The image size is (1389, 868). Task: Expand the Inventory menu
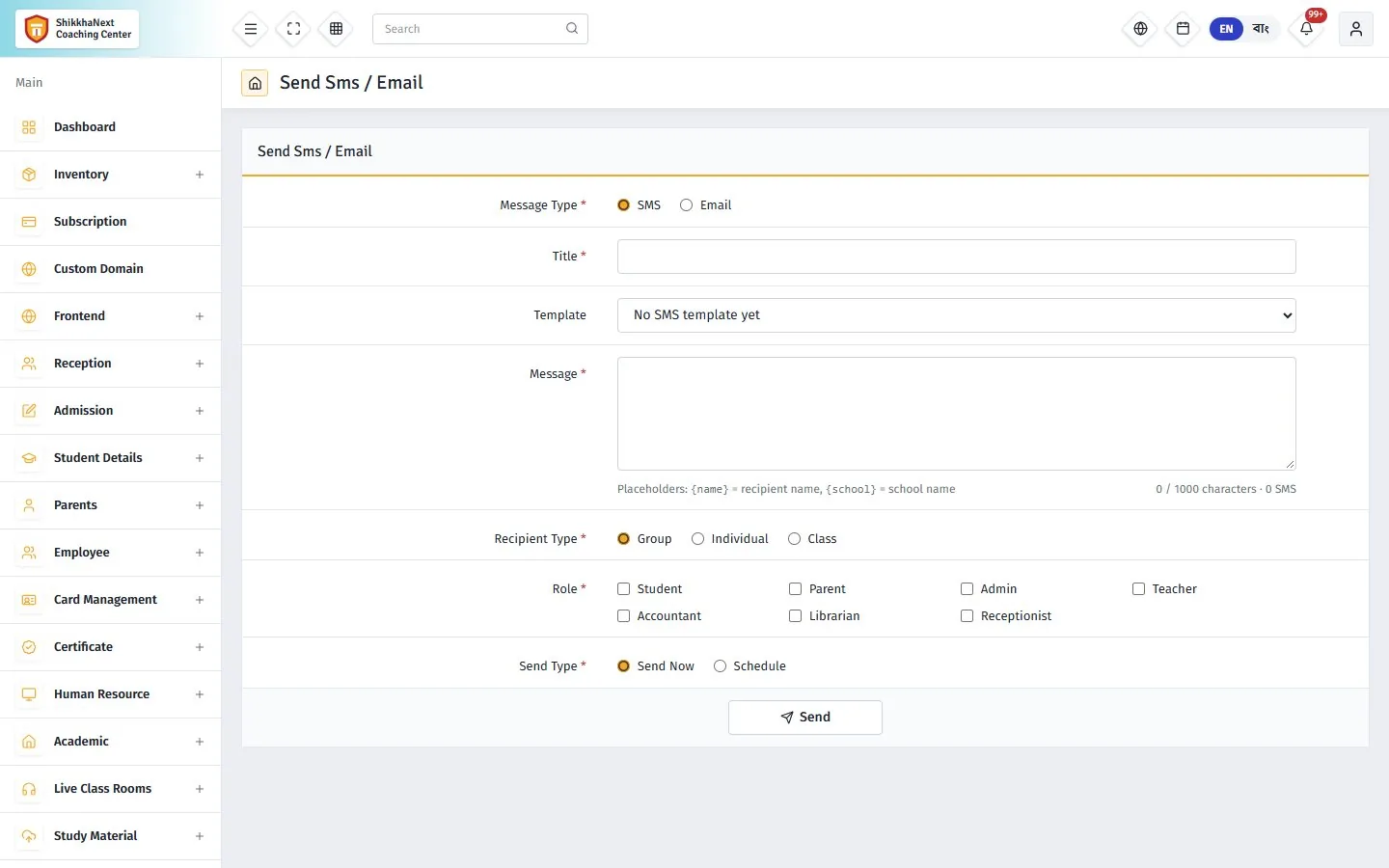tap(200, 175)
